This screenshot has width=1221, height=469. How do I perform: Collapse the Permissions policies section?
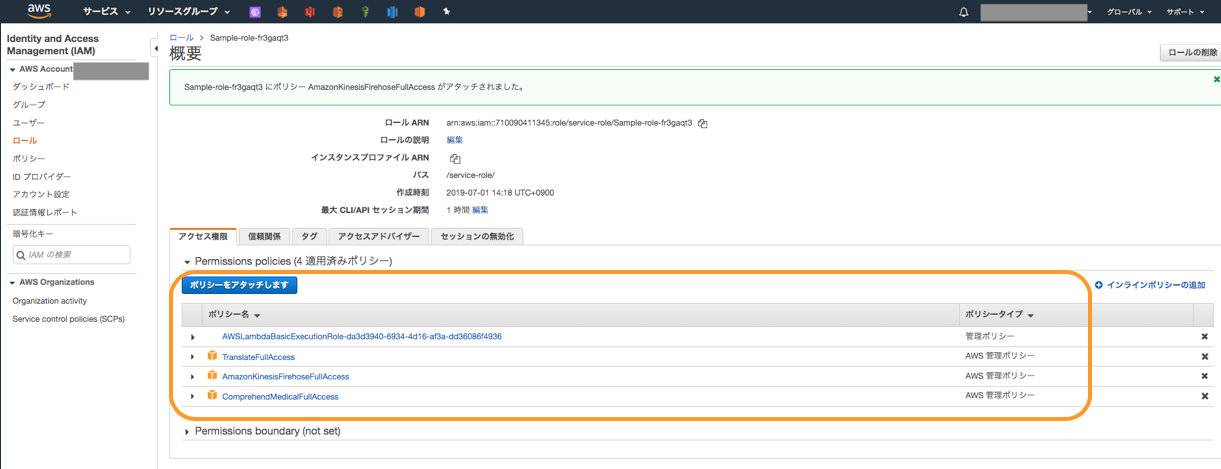click(187, 262)
